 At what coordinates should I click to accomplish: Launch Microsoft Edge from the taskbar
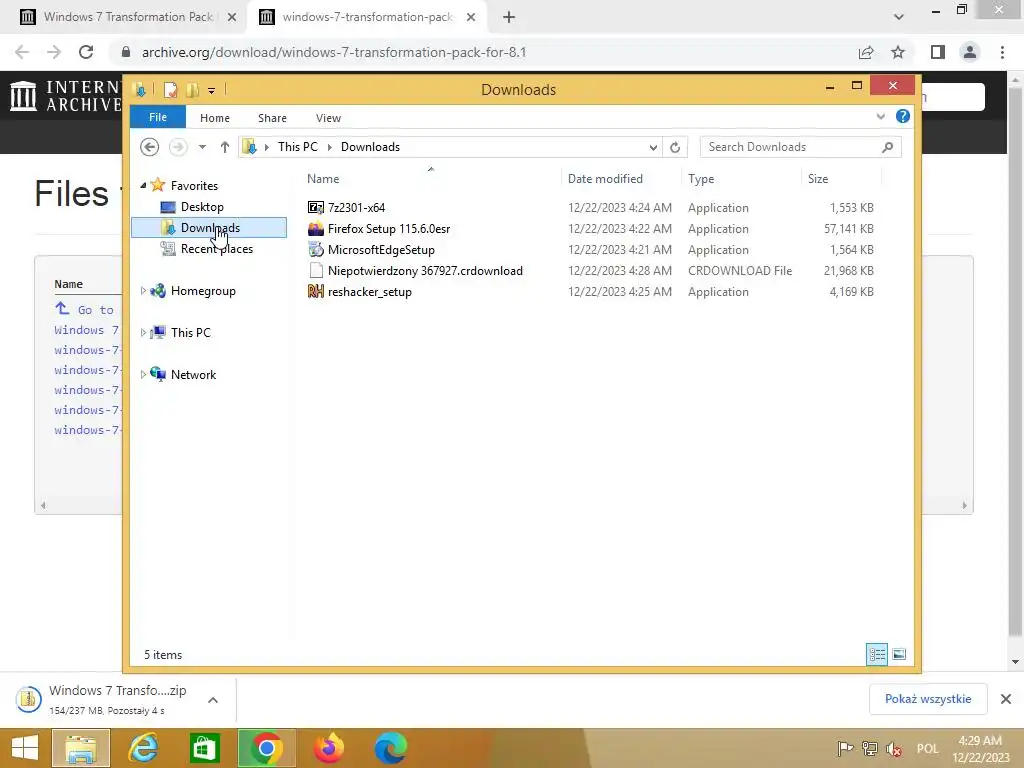pos(391,748)
